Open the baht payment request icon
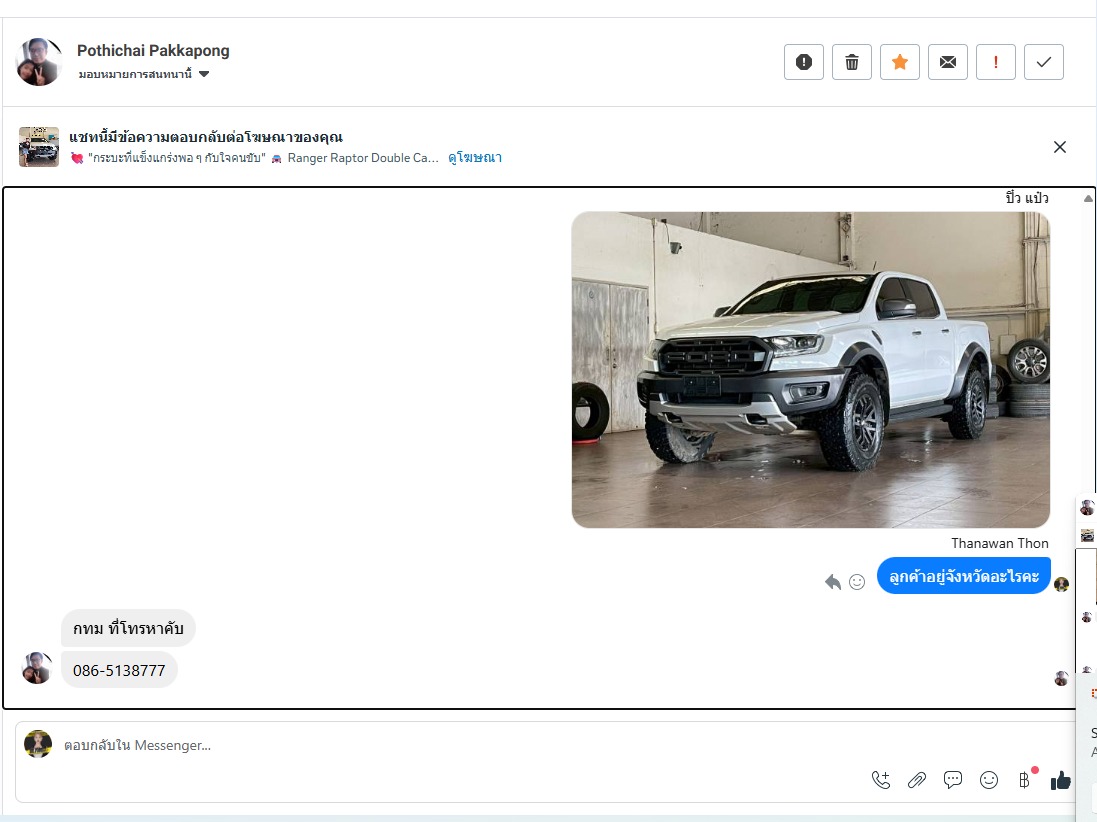The image size is (1097, 822). pyautogui.click(x=1024, y=780)
